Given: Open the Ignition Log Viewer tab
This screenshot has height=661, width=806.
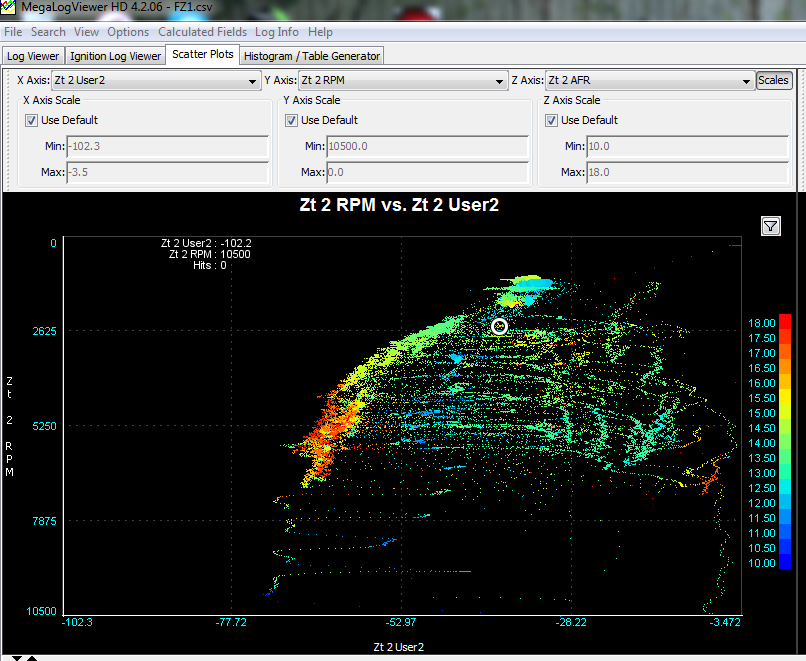Looking at the screenshot, I should [116, 56].
